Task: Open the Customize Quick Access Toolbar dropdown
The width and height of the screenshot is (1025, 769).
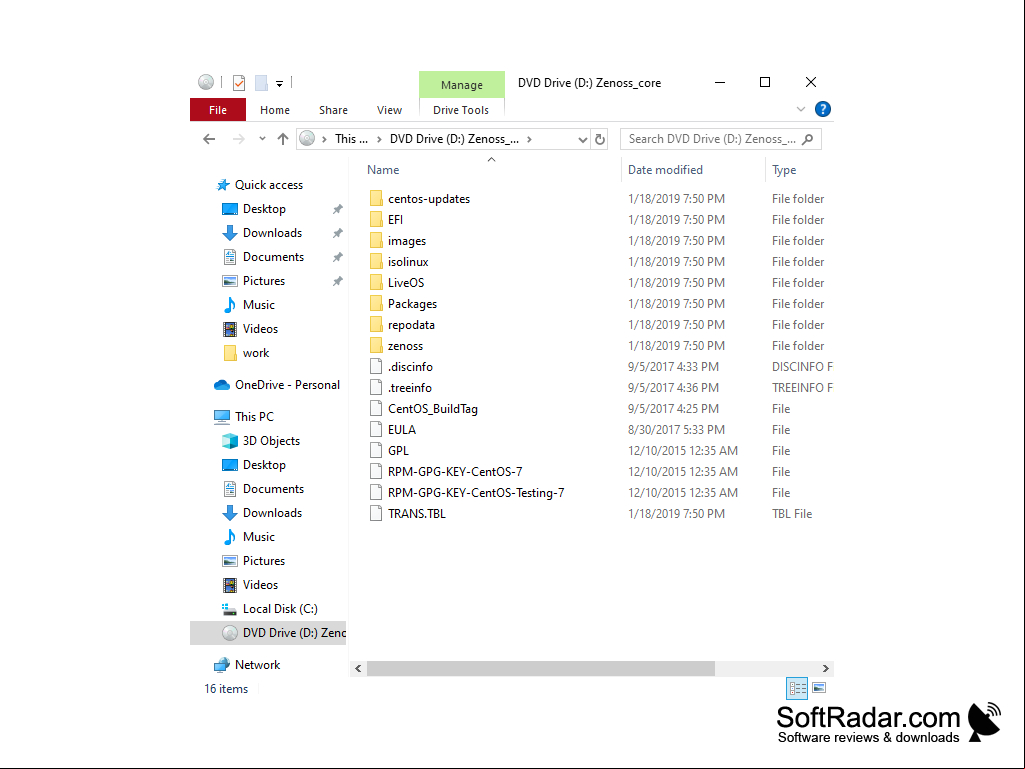Action: (x=279, y=83)
